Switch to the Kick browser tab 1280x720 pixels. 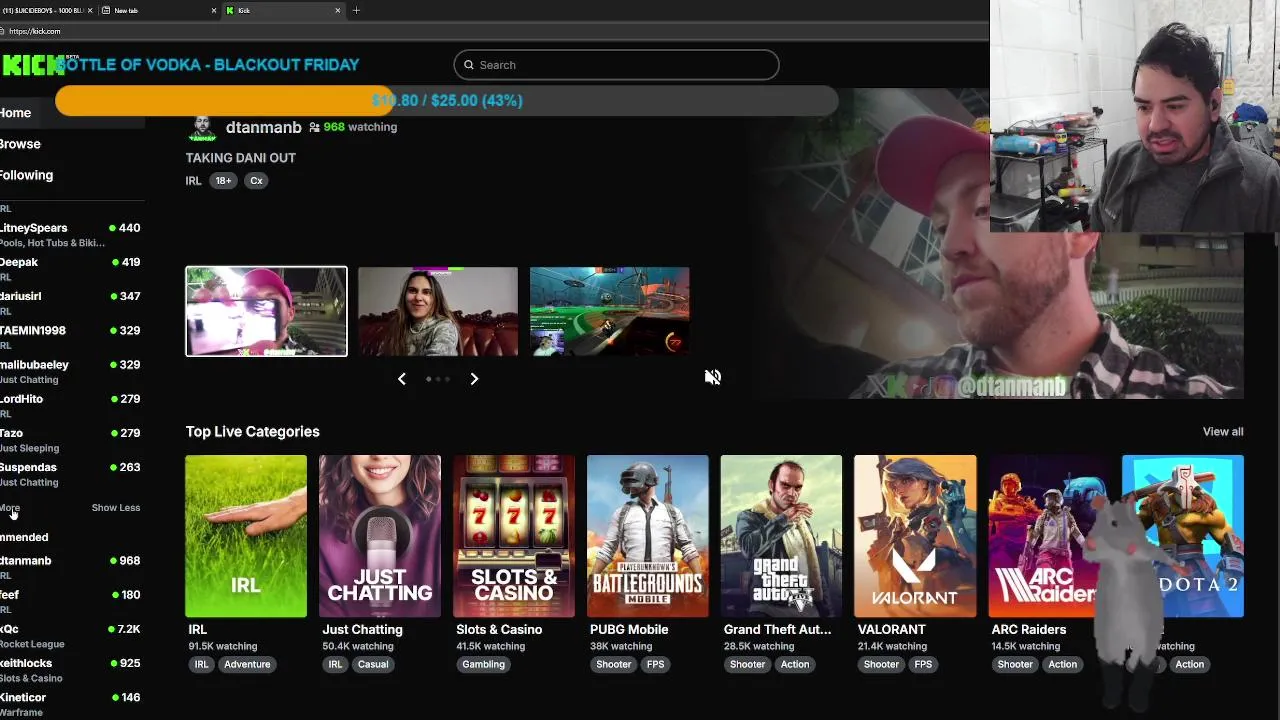click(283, 10)
